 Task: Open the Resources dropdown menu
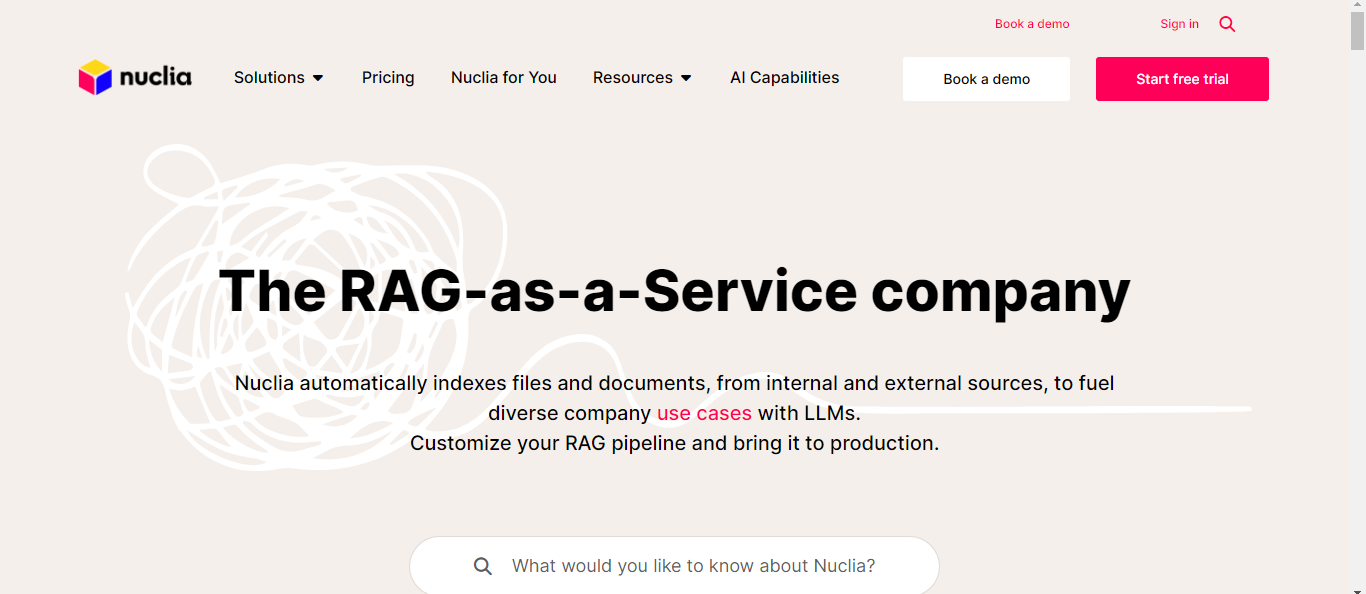(633, 77)
